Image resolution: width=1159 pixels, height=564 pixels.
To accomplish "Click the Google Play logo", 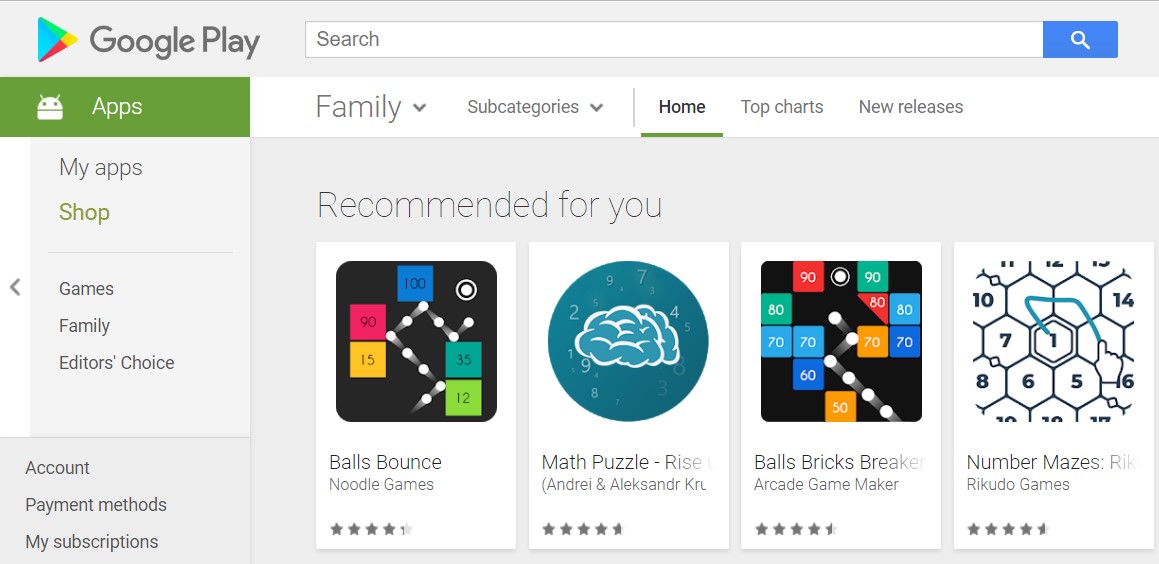I will pos(149,40).
